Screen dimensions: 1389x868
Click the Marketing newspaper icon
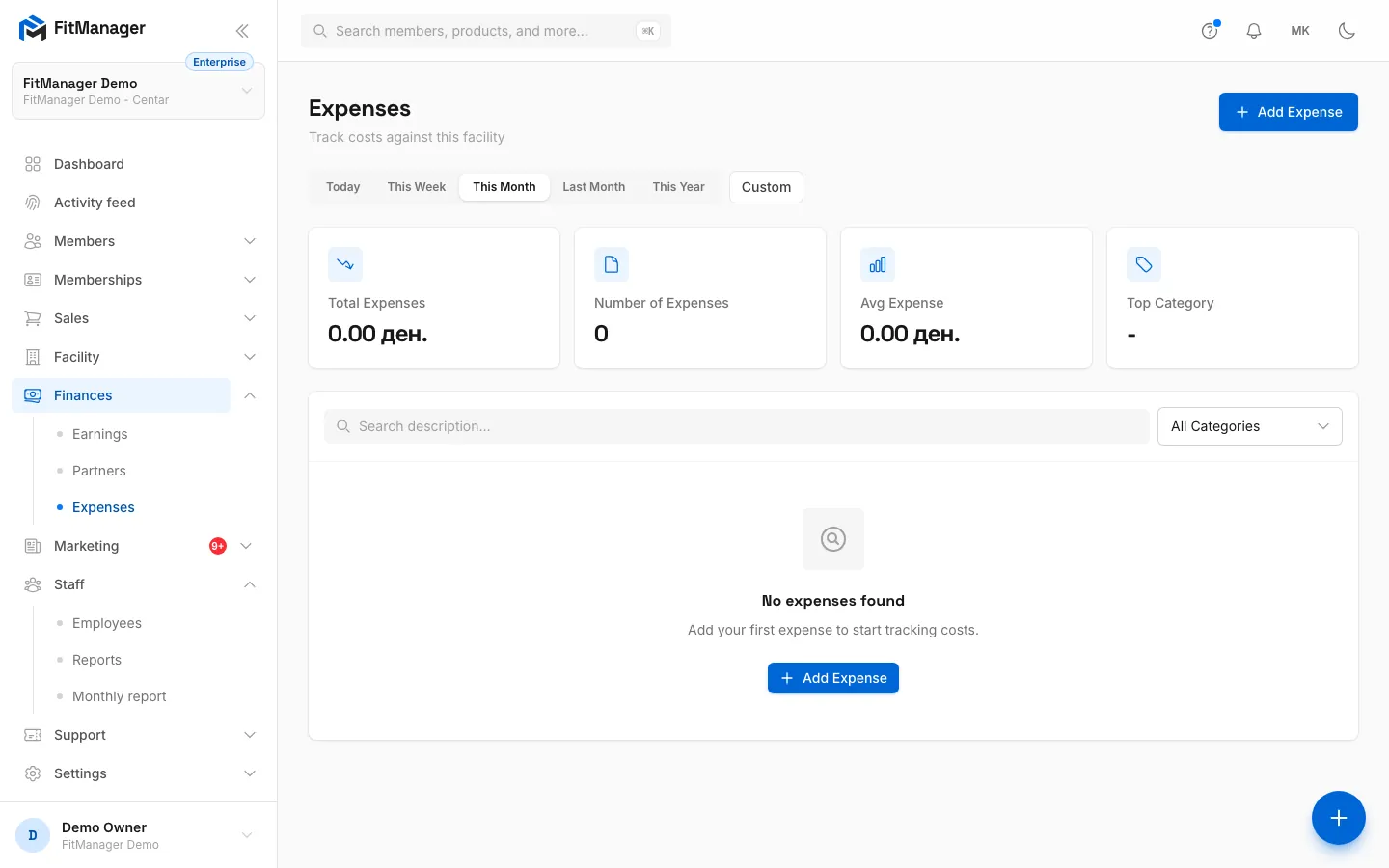pos(33,546)
